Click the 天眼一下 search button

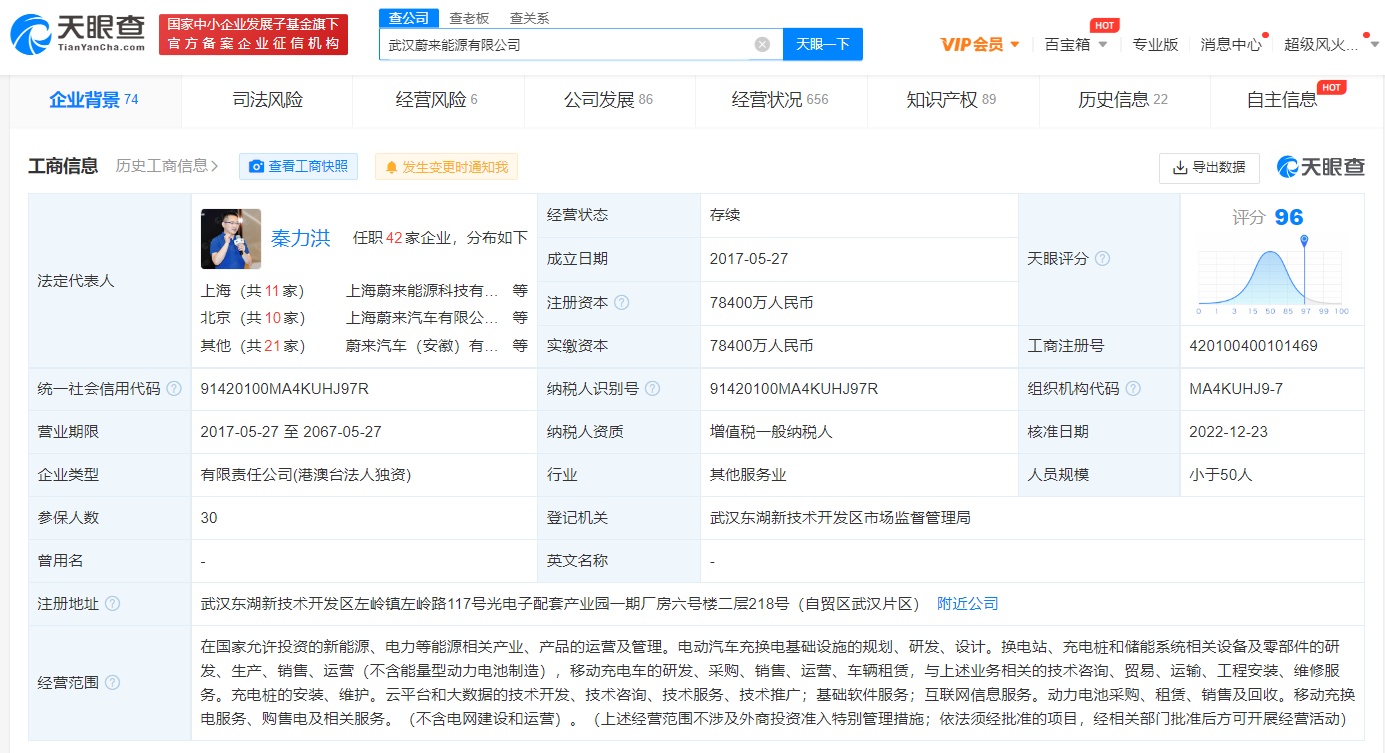[822, 44]
